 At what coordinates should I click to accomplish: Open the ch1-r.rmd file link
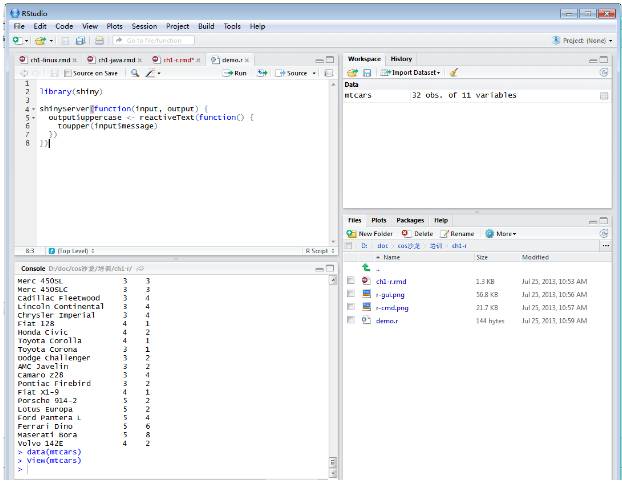click(391, 282)
